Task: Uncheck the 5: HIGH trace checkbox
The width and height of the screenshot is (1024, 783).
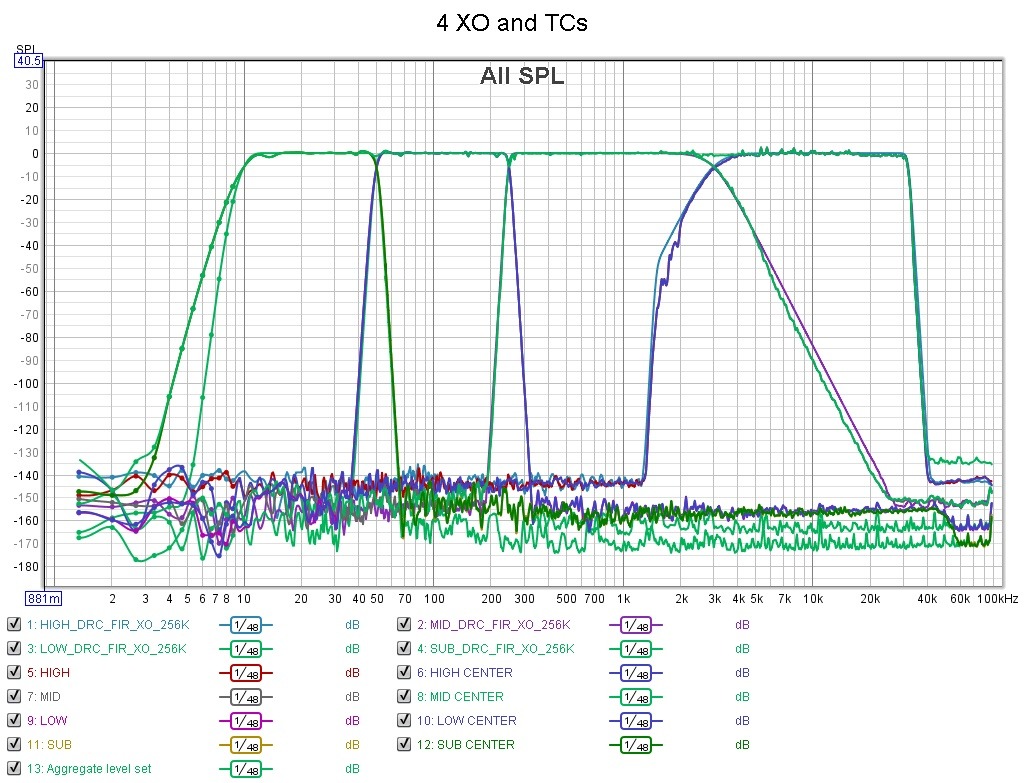Action: click(14, 672)
